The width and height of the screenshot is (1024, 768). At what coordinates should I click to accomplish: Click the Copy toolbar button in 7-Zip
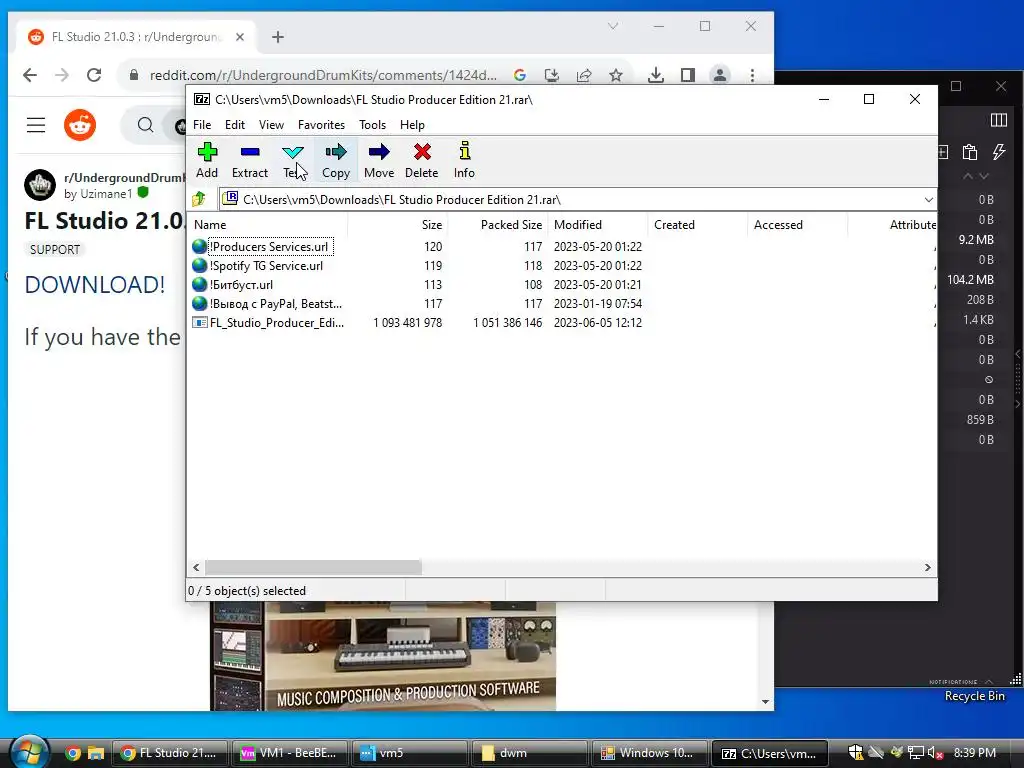tap(336, 160)
